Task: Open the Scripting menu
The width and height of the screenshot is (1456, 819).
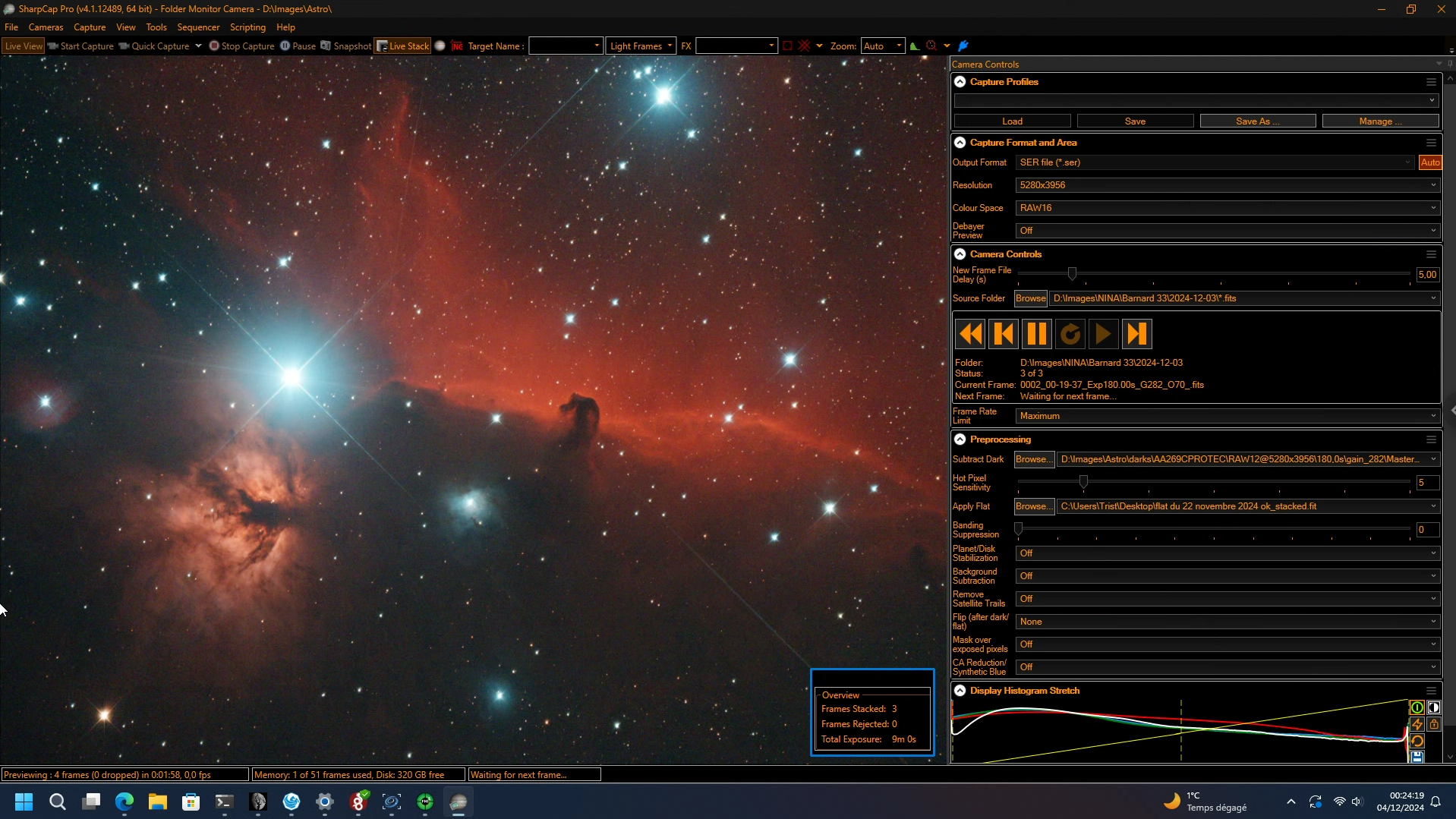Action: pos(247,27)
